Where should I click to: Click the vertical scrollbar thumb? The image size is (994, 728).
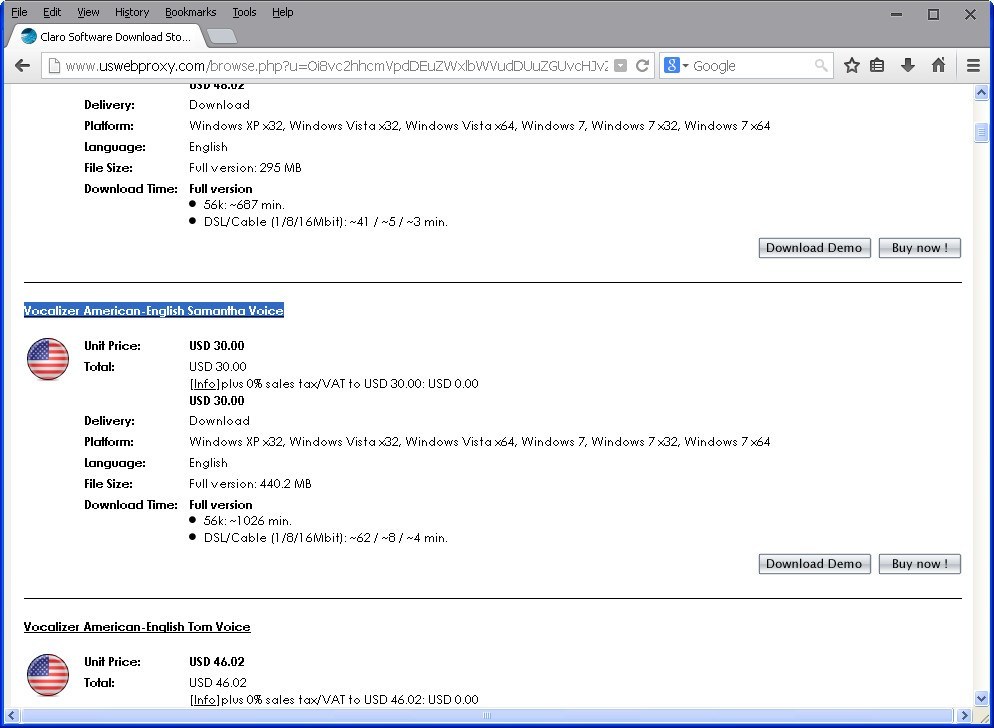(x=981, y=133)
